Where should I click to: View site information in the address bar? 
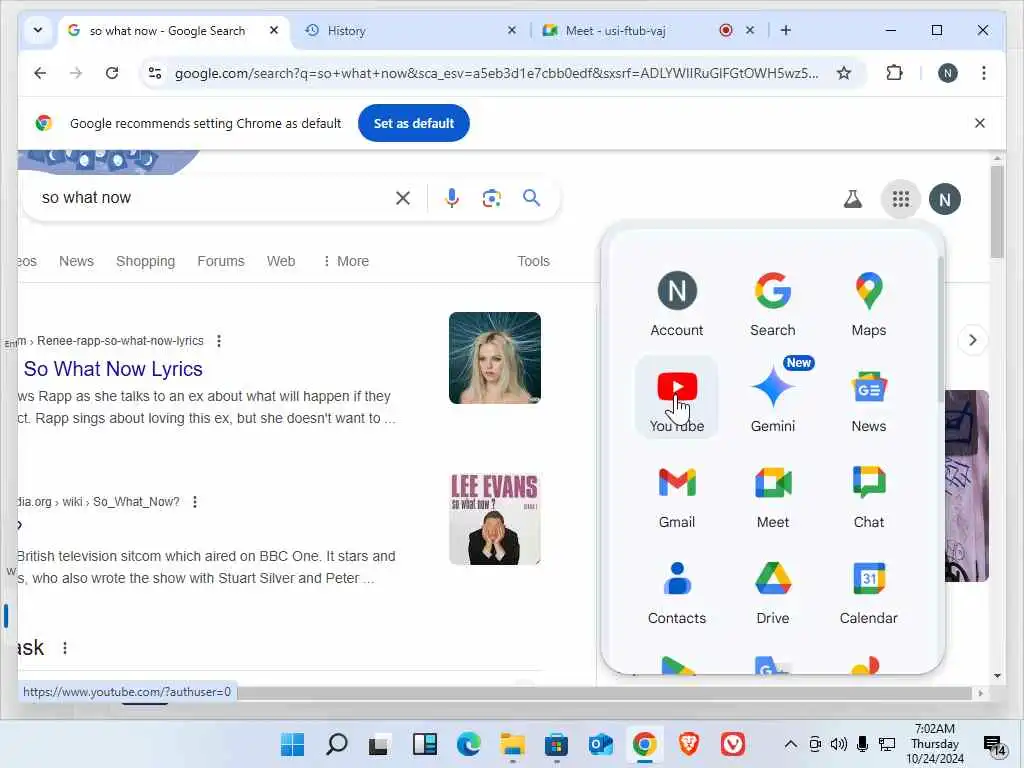coord(155,73)
